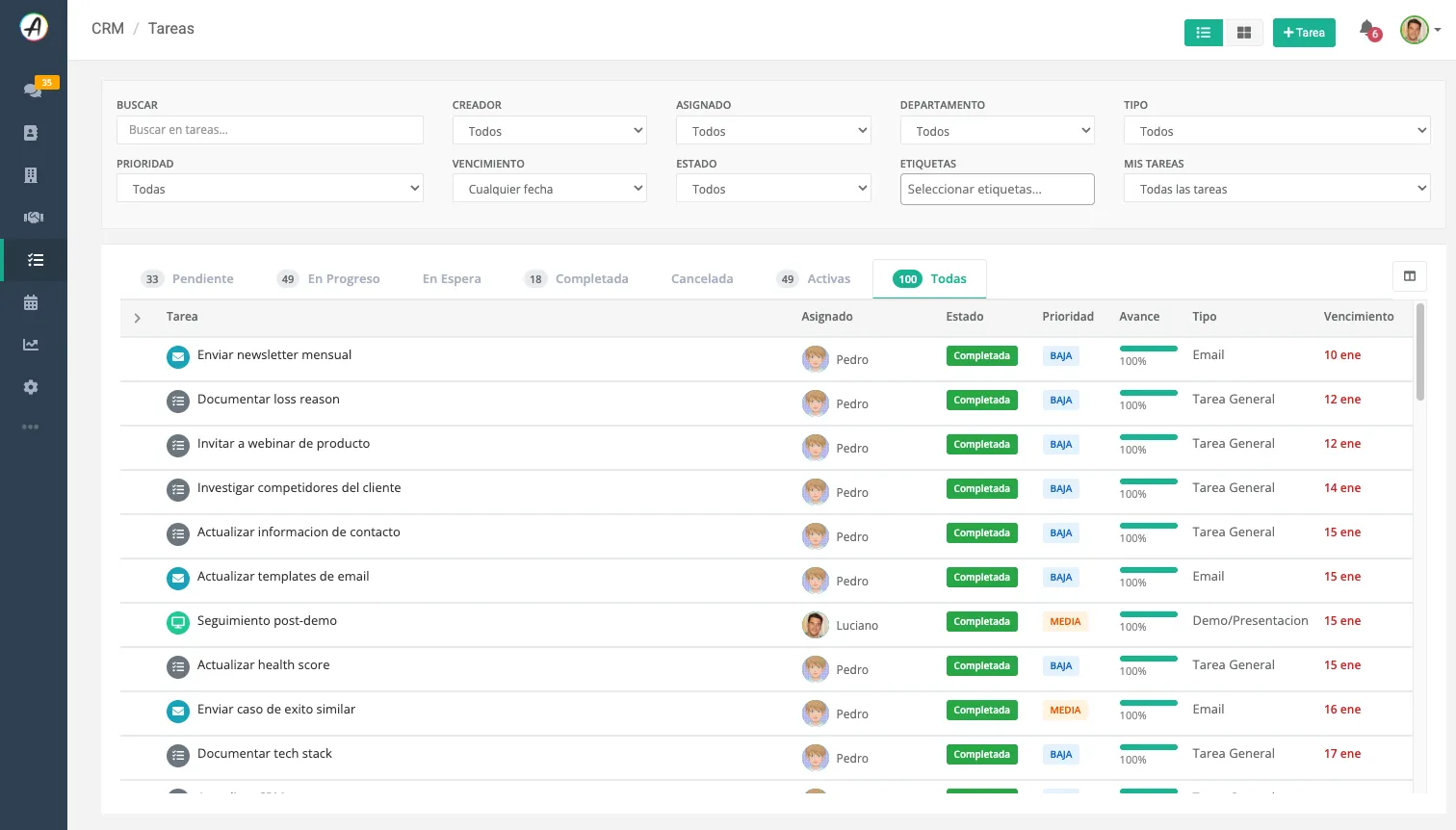Open the deals handshake sidebar icon
Viewport: 1456px width, 830px height.
point(33,218)
